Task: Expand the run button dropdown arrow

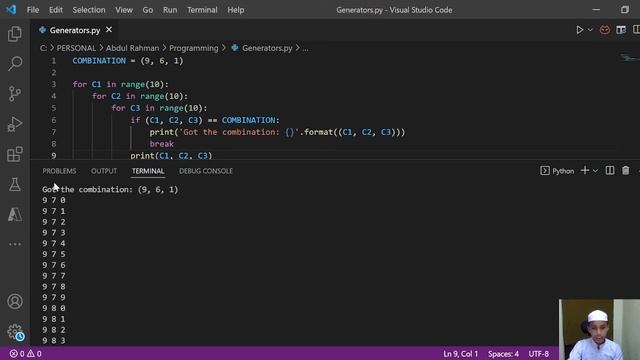Action: point(590,30)
